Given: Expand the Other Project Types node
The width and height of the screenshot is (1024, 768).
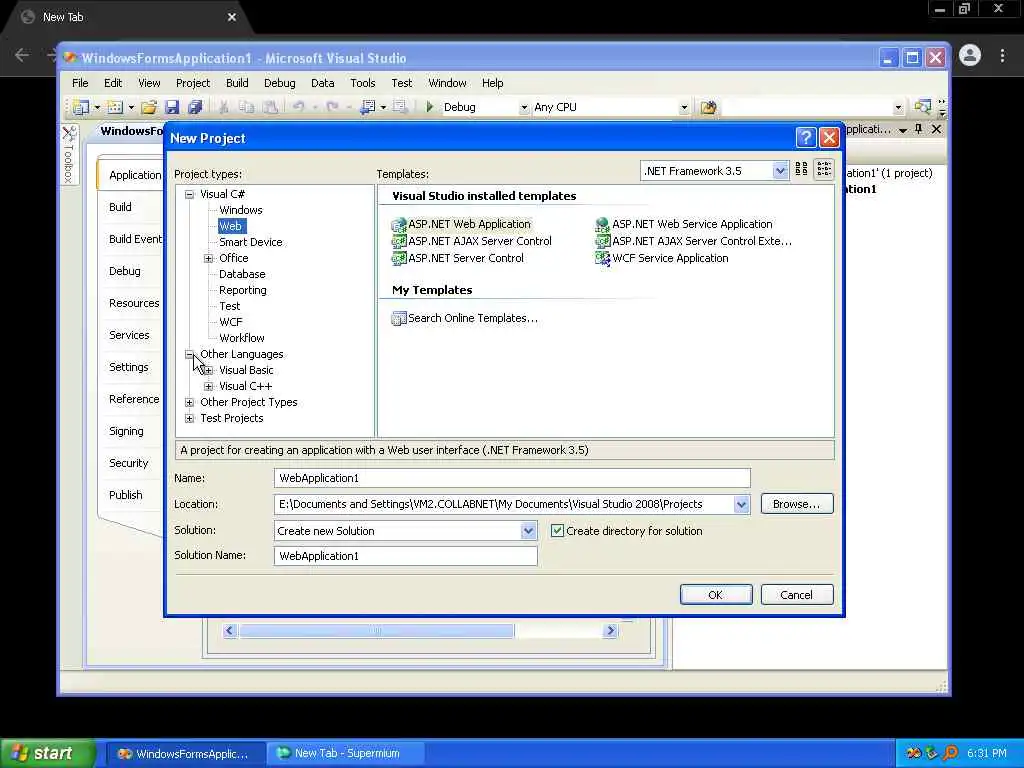Looking at the screenshot, I should coord(189,402).
